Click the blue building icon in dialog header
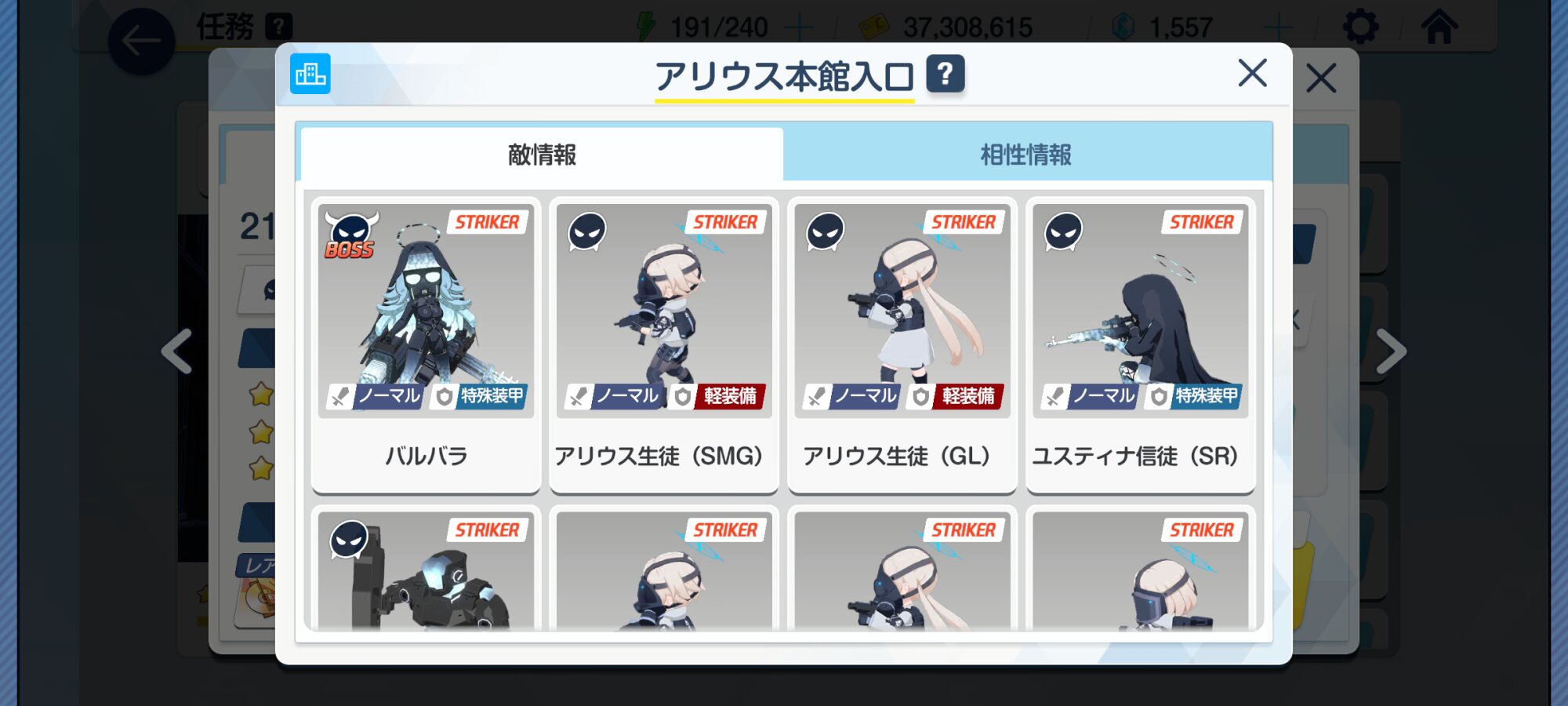Screen dimensions: 1568x706 pos(310,74)
